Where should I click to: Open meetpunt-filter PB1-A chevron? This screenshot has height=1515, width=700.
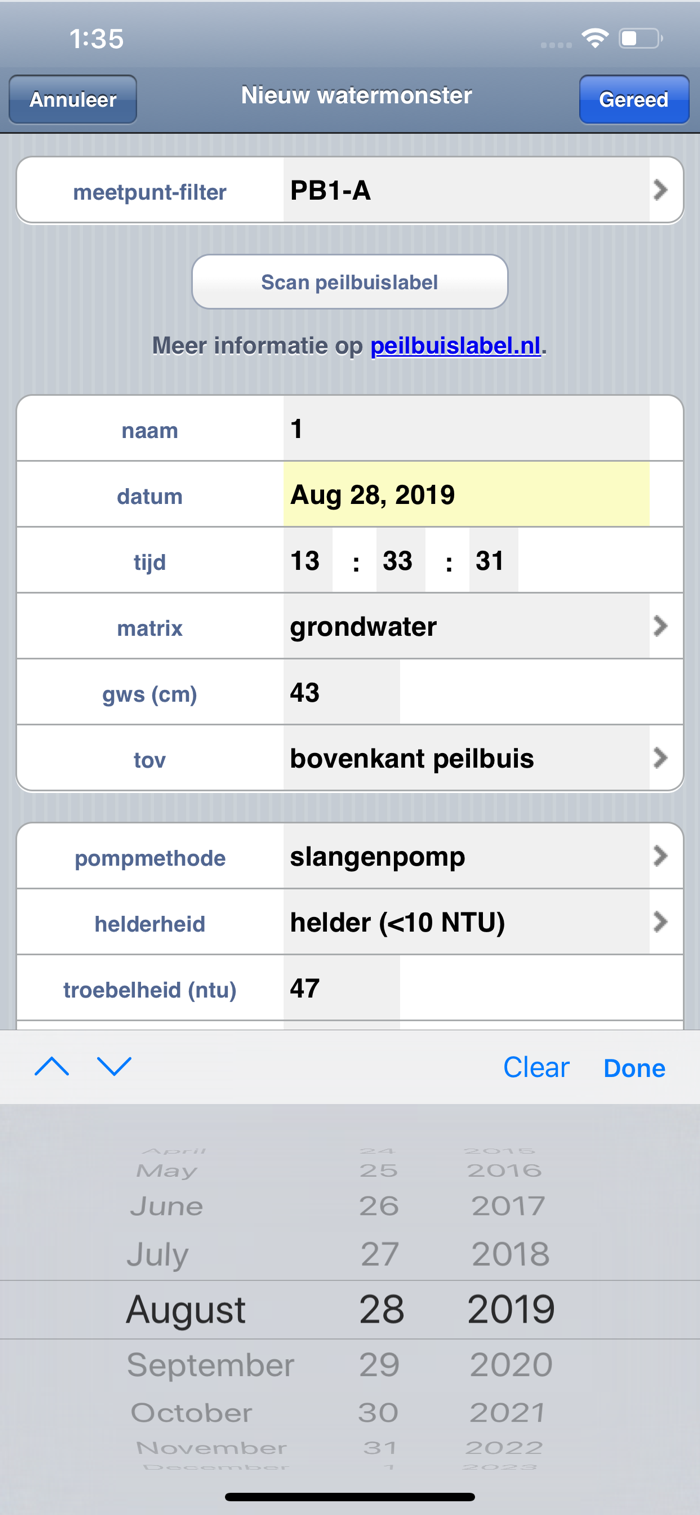click(x=660, y=190)
